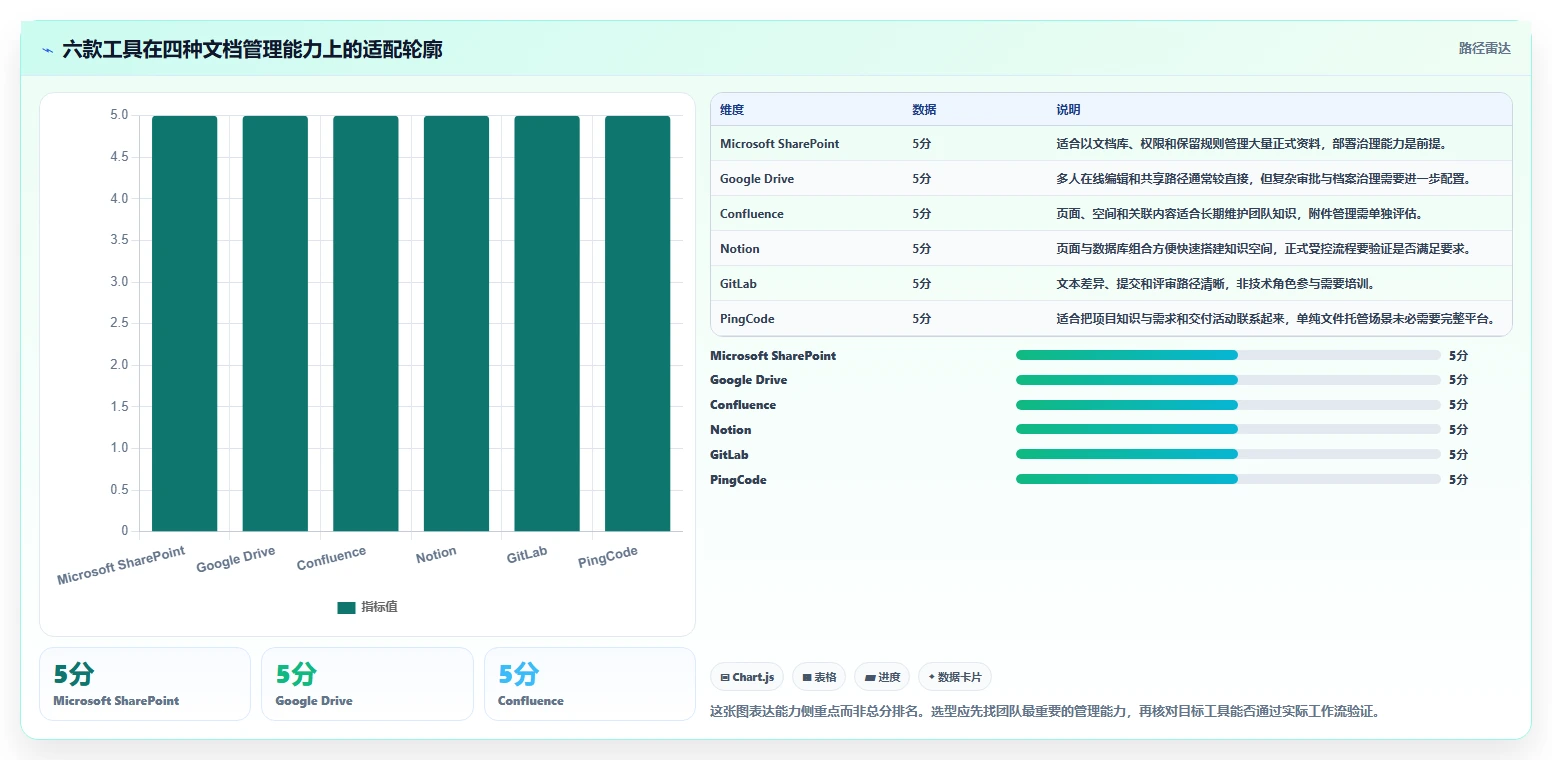Click the Google Drive x-axis label
1552x760 pixels.
(236, 559)
